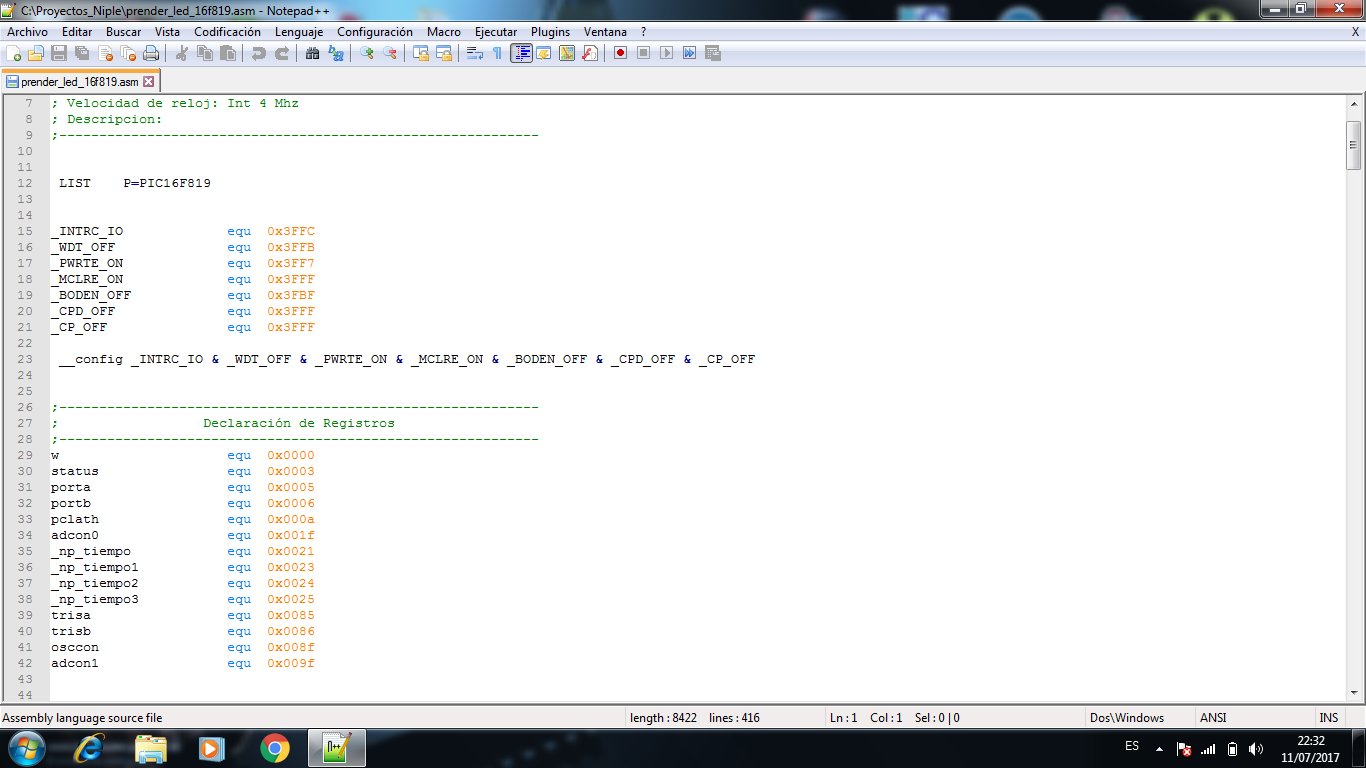The image size is (1366, 768).
Task: Click the Print toolbar icon
Action: 151,53
